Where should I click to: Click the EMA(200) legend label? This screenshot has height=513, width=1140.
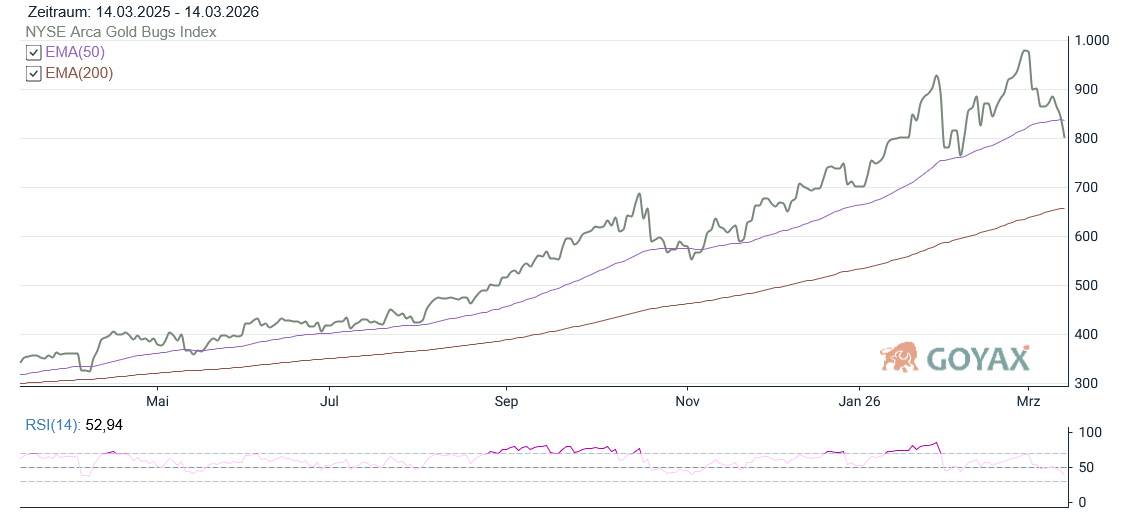coord(79,72)
